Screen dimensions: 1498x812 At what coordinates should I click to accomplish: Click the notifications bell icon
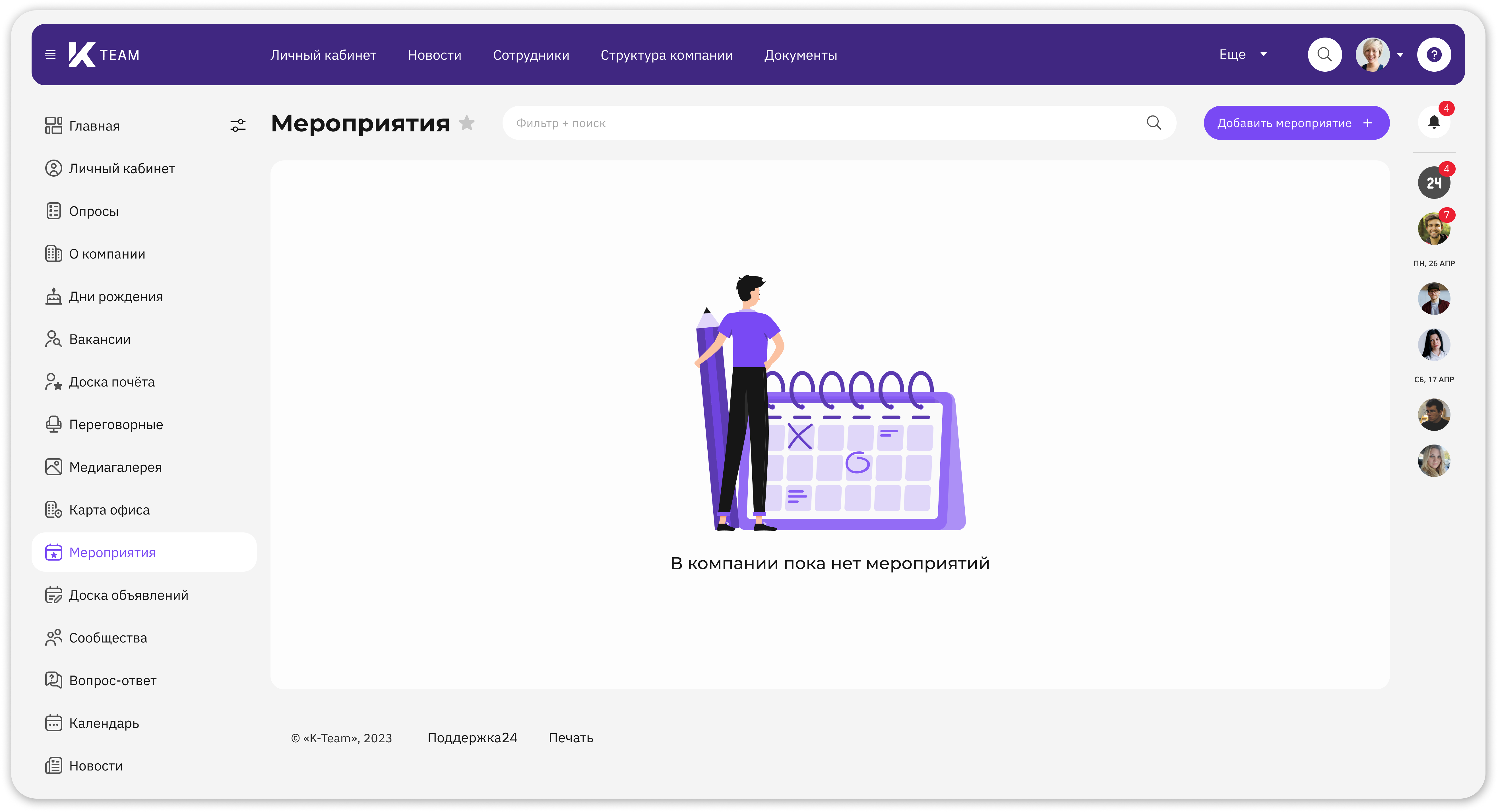click(1433, 122)
